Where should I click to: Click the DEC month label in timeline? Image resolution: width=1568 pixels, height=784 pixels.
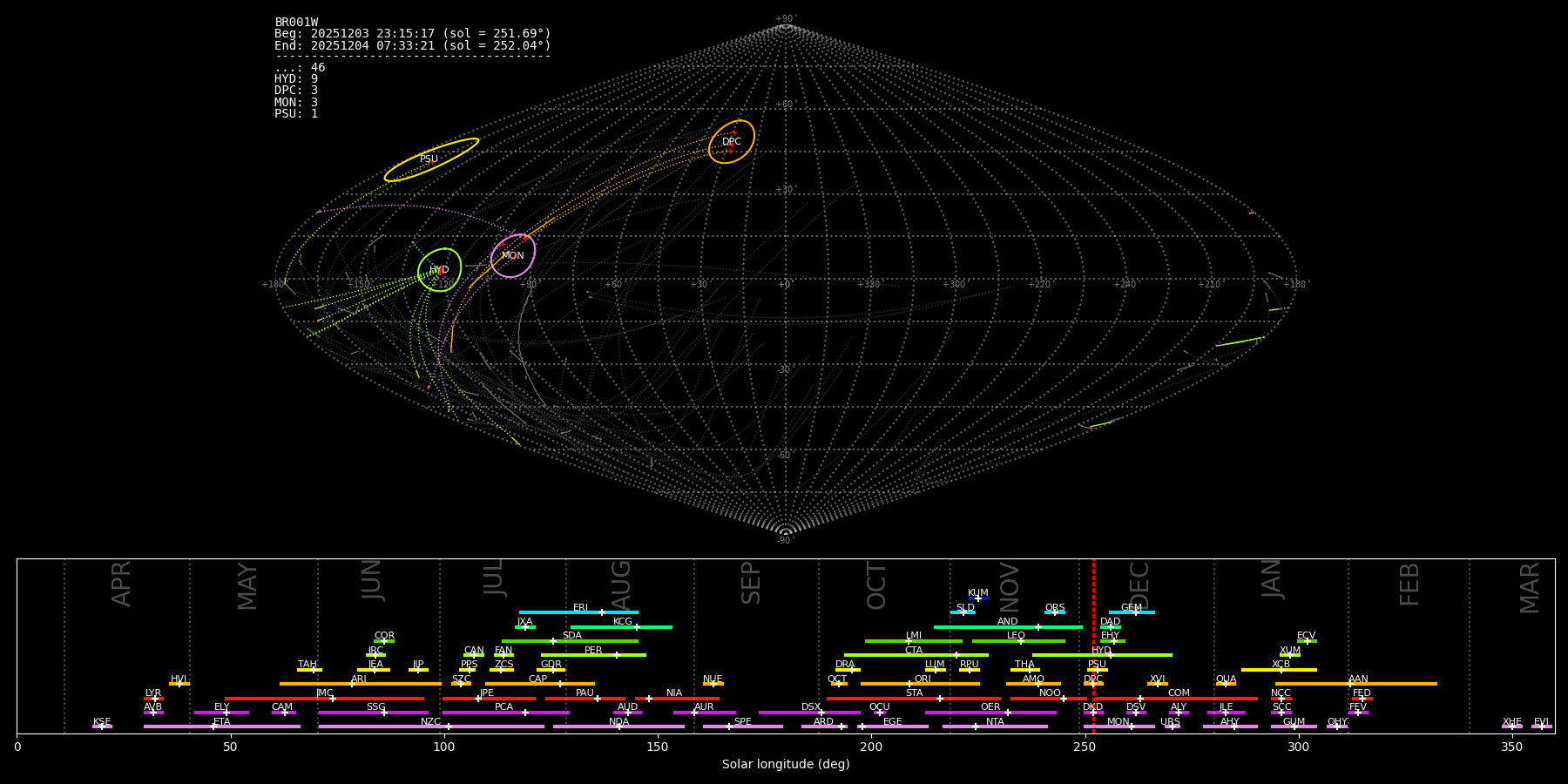(x=1139, y=585)
